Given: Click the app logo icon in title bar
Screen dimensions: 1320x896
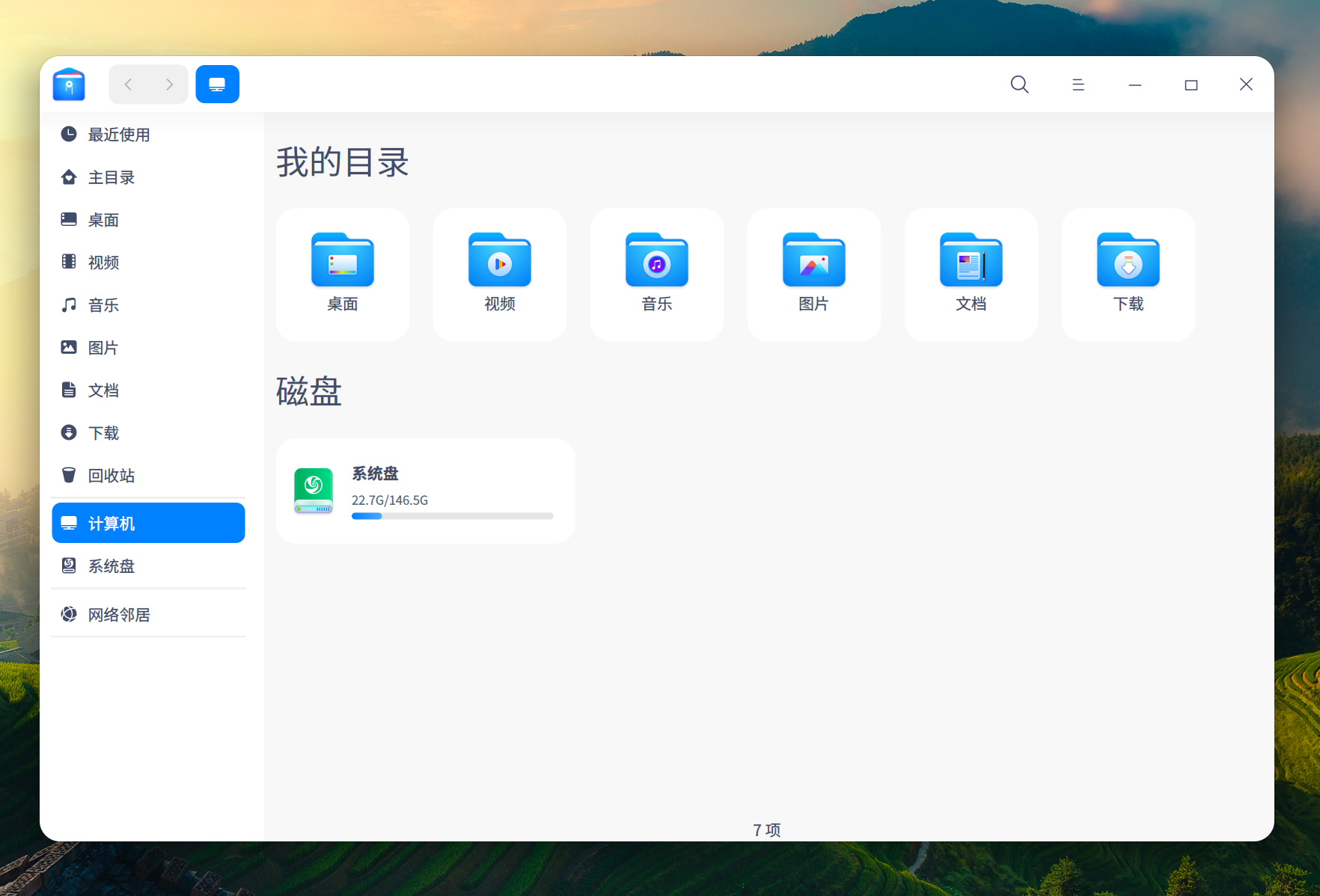Looking at the screenshot, I should pyautogui.click(x=68, y=85).
